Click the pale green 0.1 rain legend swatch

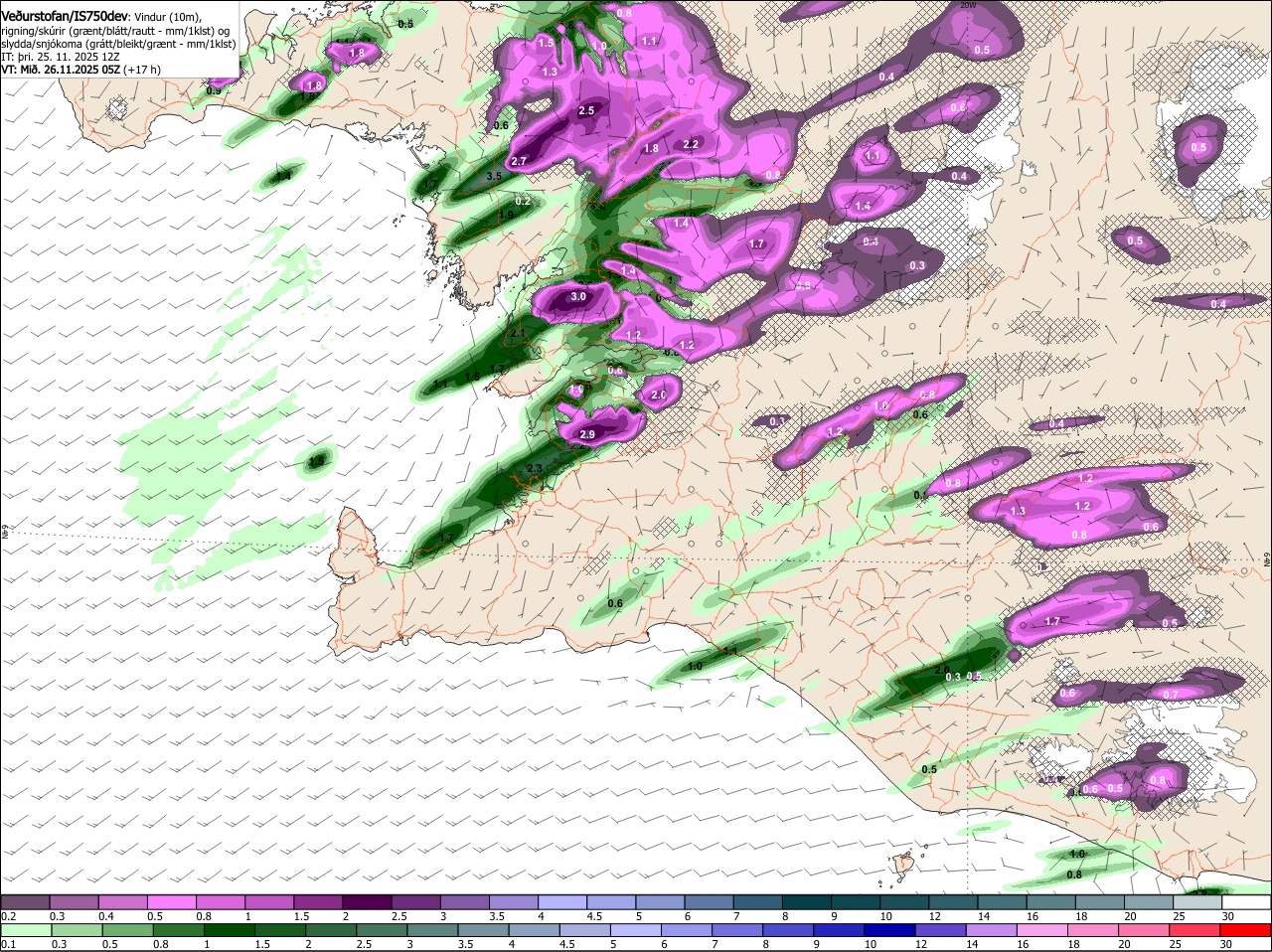(25, 930)
